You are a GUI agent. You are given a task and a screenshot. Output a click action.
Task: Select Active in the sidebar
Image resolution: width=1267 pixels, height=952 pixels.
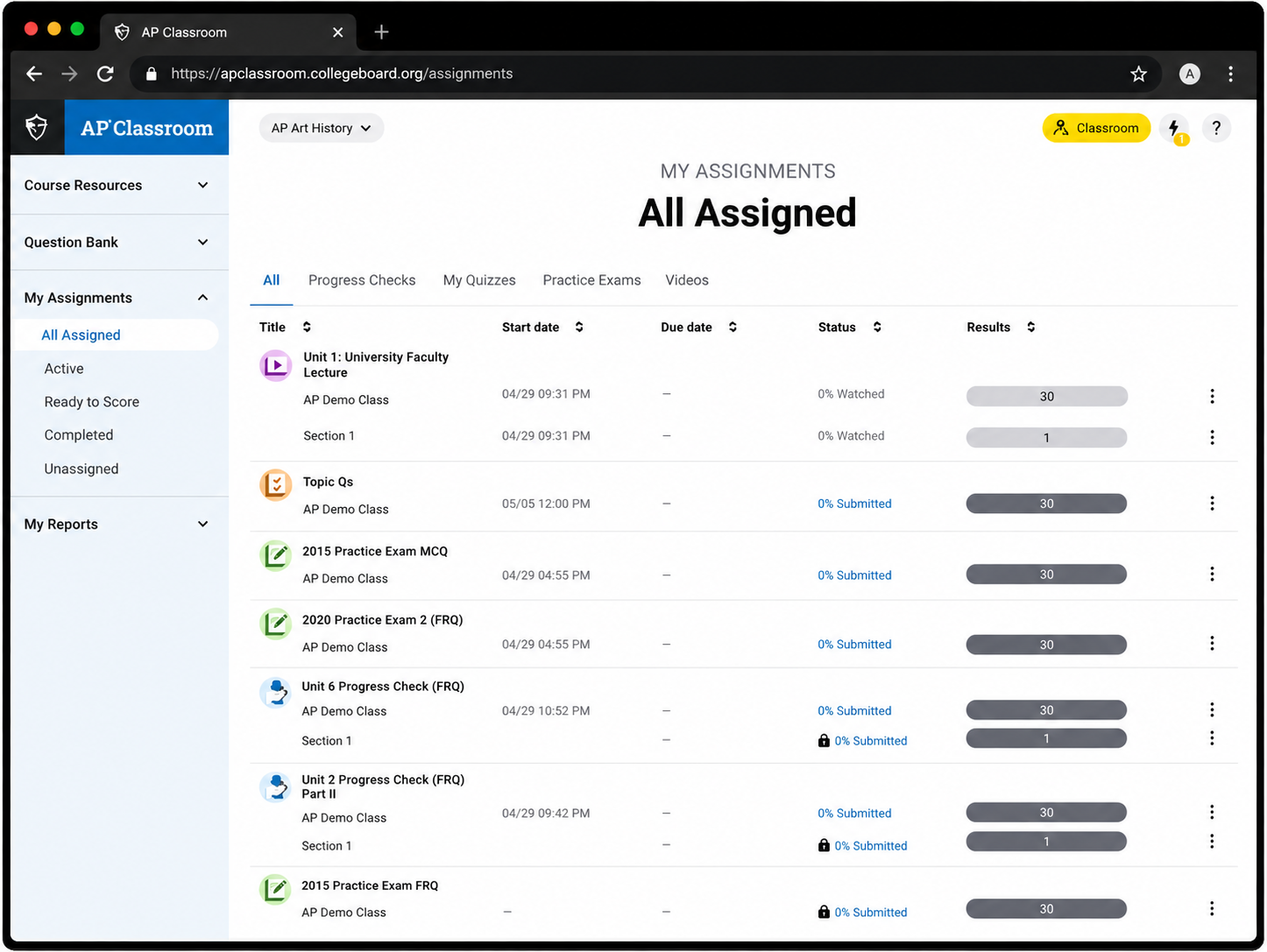pos(64,369)
